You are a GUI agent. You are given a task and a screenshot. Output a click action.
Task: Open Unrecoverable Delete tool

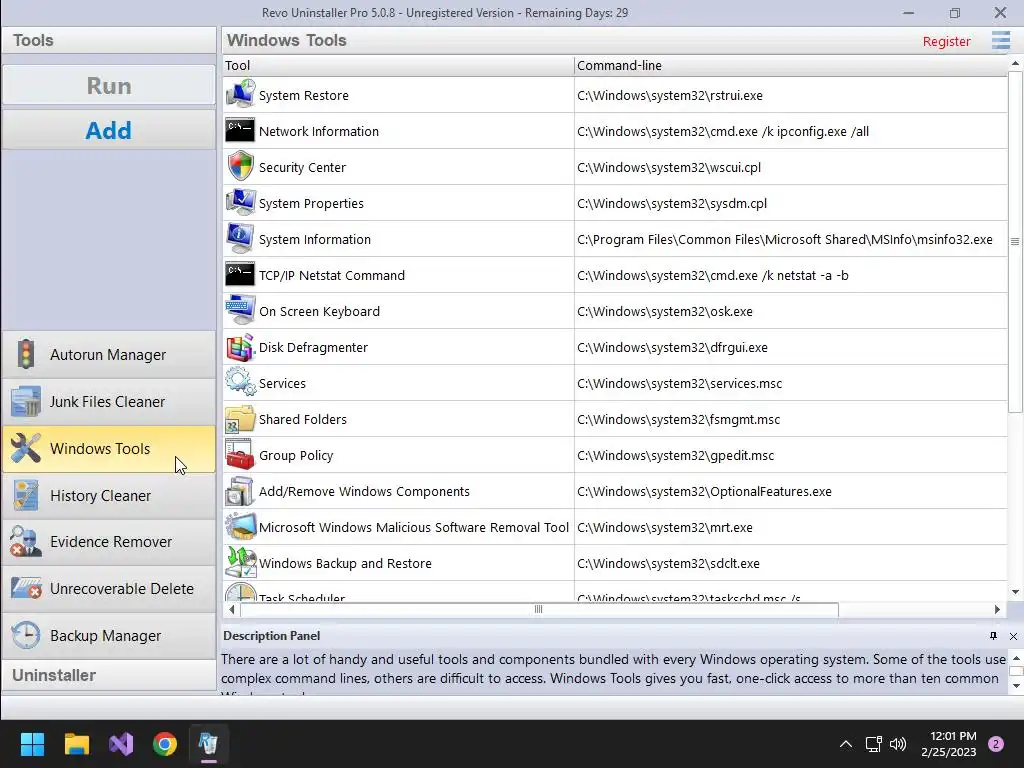(108, 588)
